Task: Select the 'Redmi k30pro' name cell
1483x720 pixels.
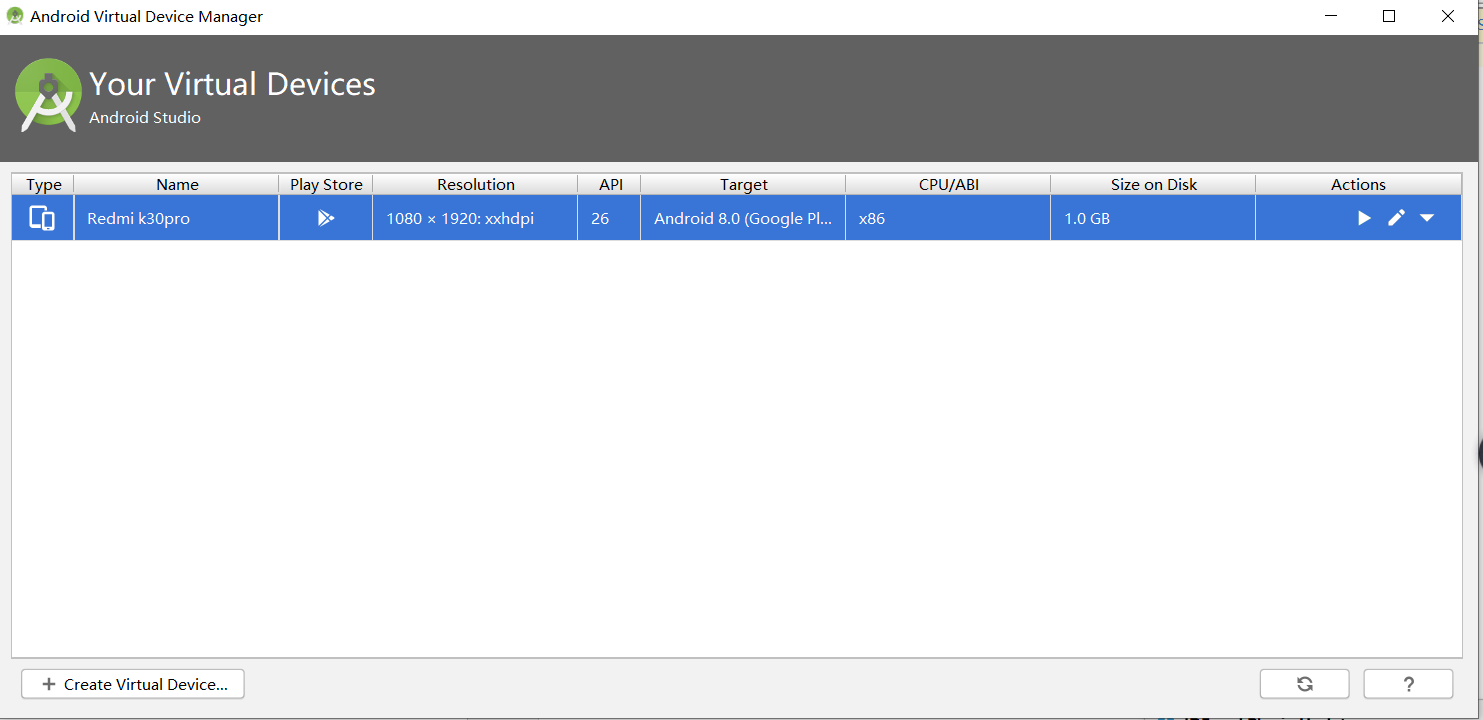Action: pyautogui.click(x=177, y=218)
